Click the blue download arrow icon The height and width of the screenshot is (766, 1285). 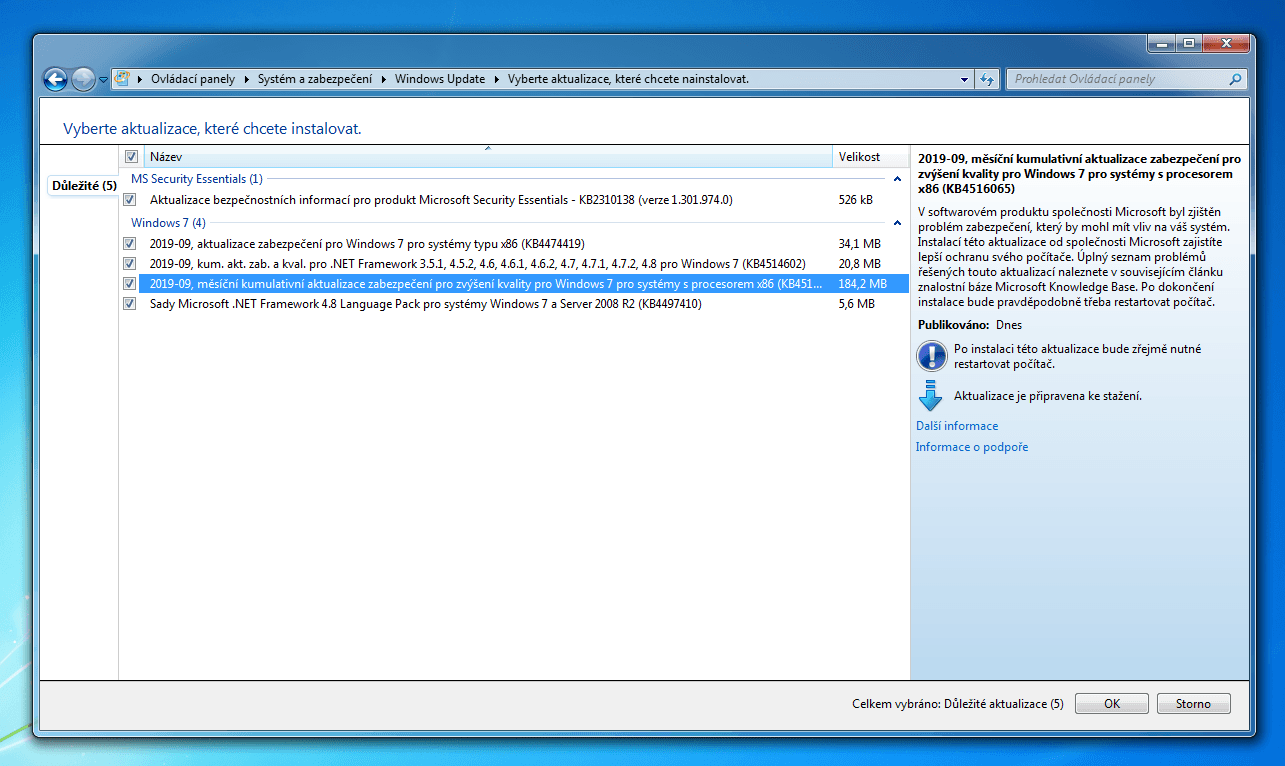[x=930, y=396]
